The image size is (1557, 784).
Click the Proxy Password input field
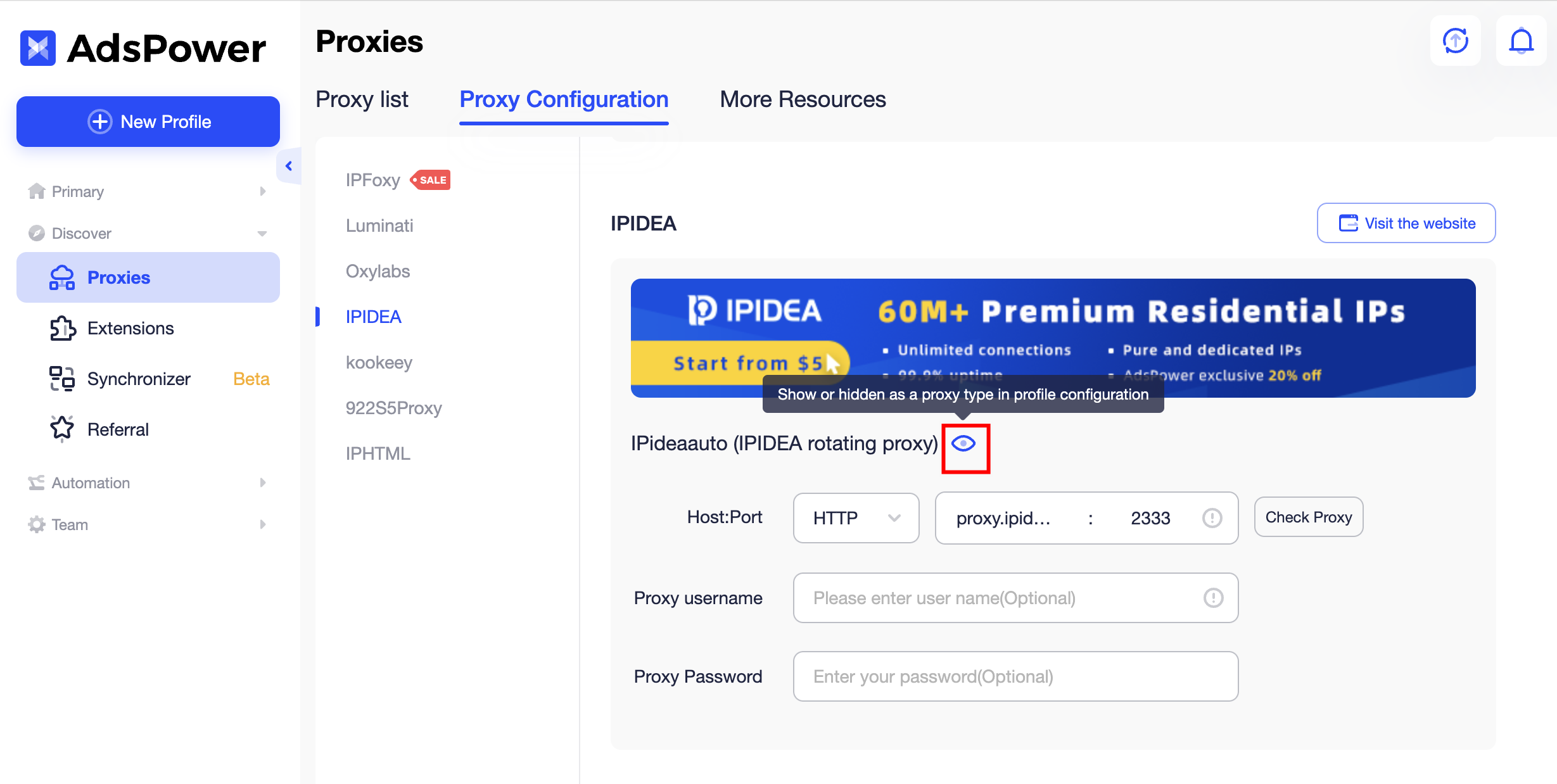[x=1015, y=676]
